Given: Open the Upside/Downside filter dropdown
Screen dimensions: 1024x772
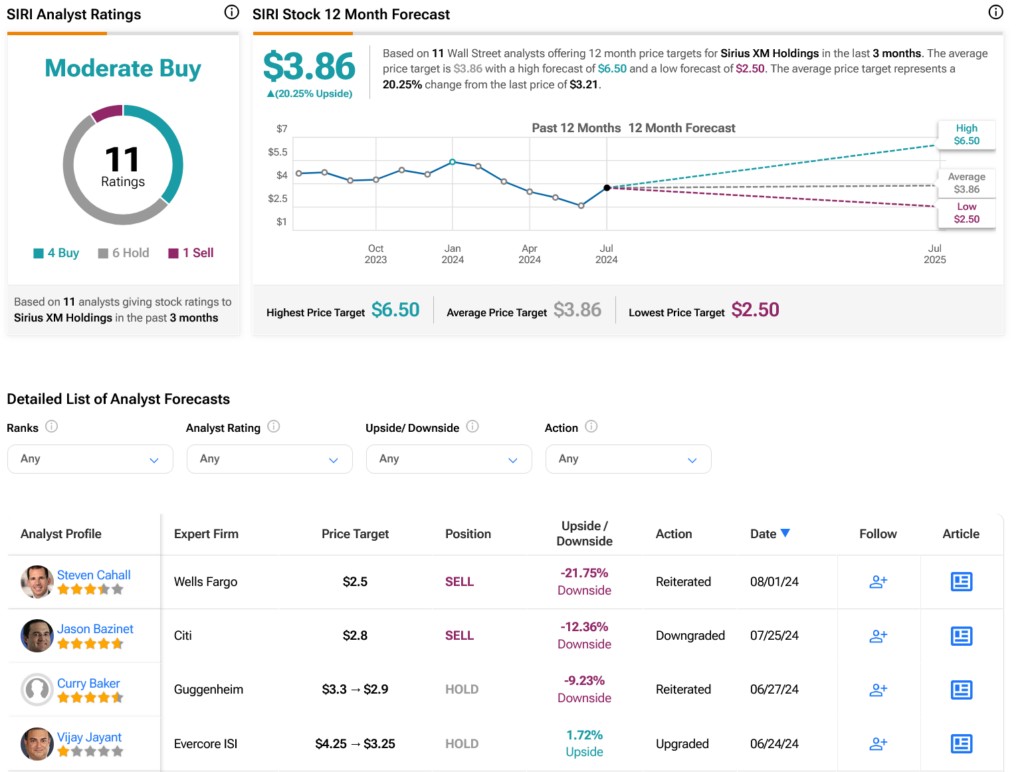Looking at the screenshot, I should [x=448, y=459].
